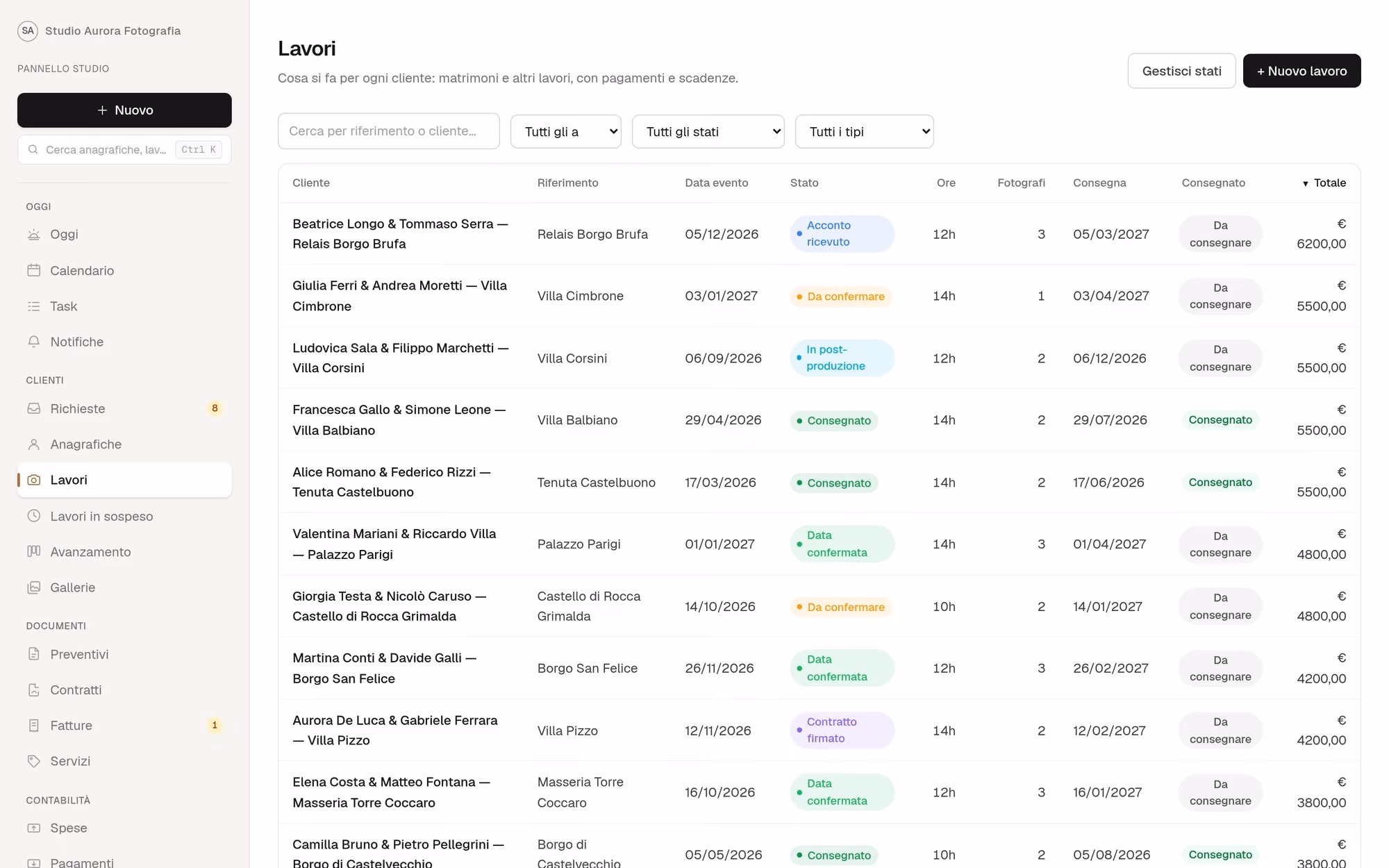Open the Richieste menu item

tap(124, 408)
